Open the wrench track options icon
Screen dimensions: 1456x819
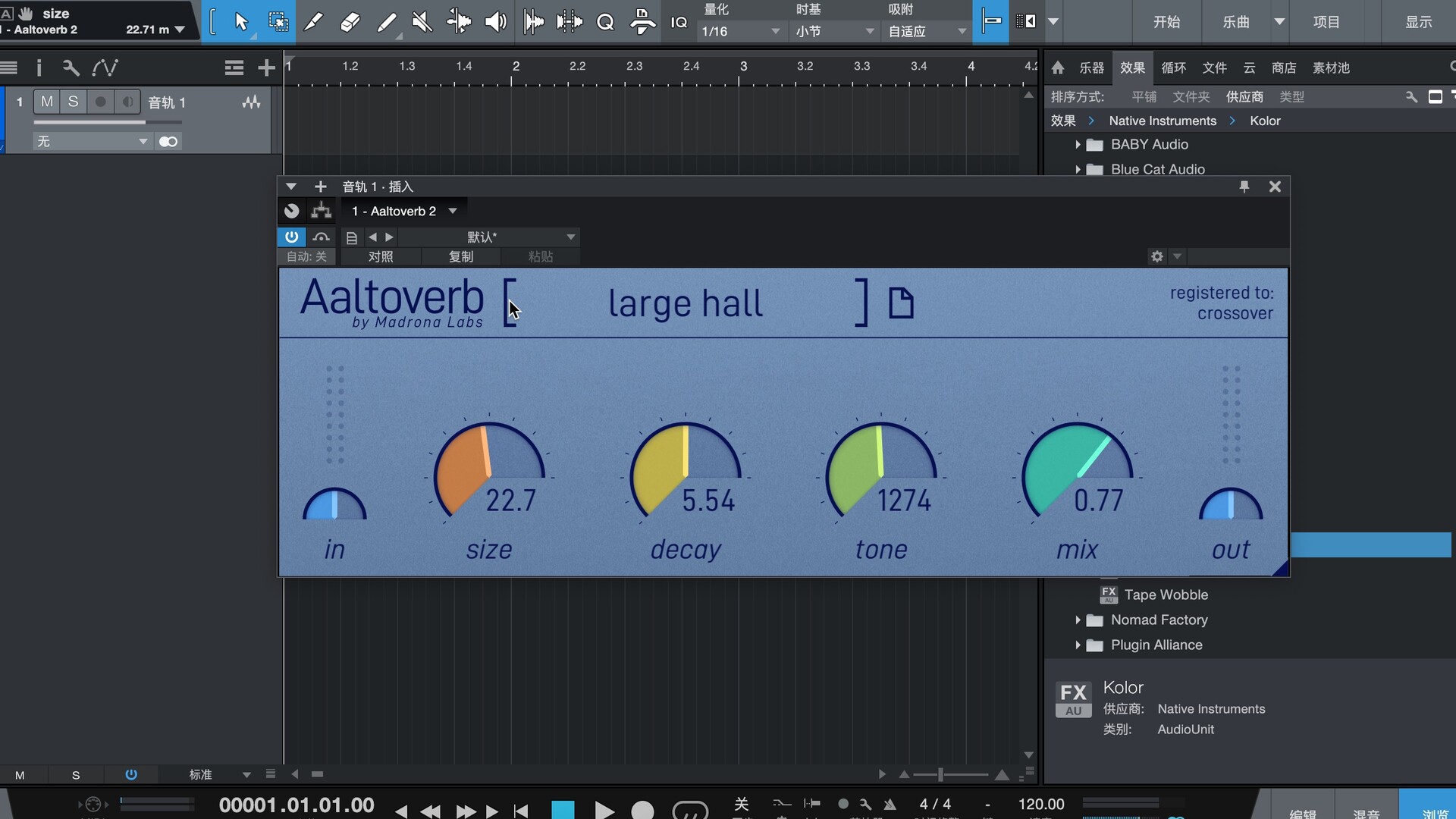pos(71,68)
